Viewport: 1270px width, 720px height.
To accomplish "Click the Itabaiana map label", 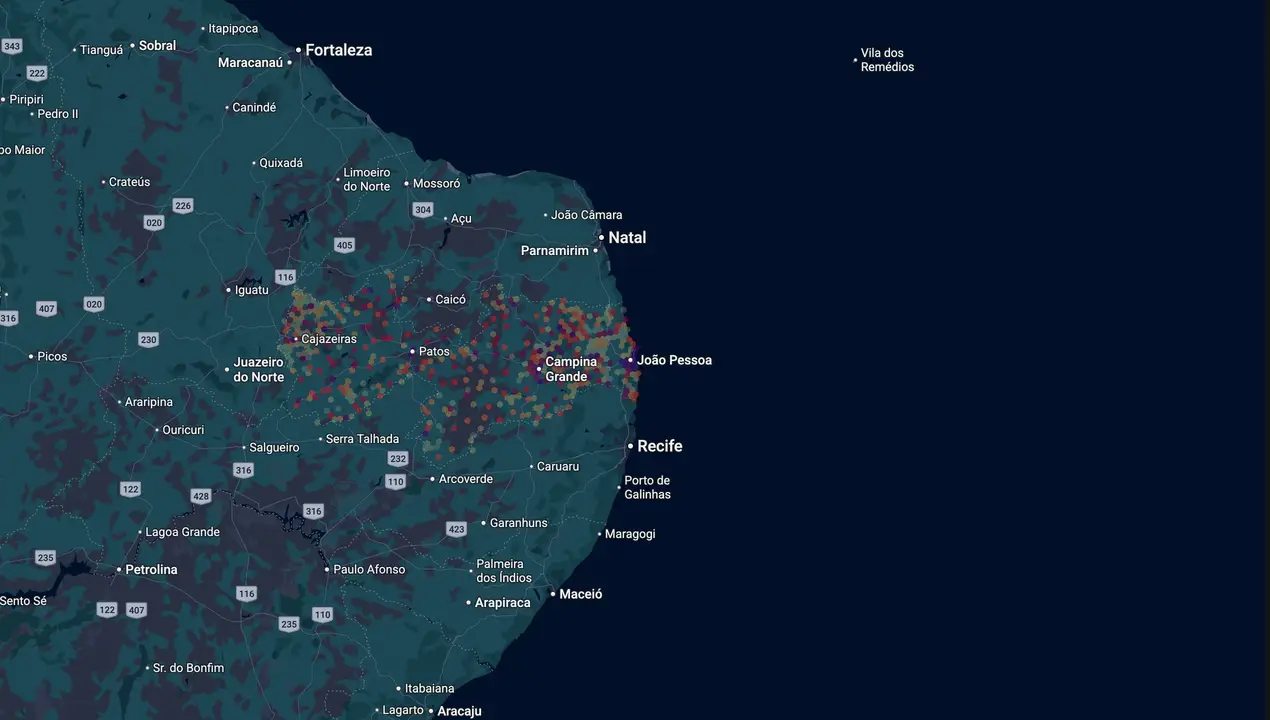I will click(x=429, y=689).
